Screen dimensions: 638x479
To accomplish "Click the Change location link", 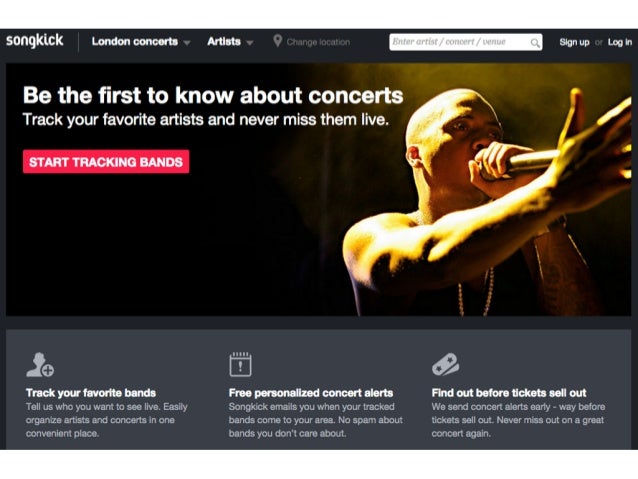I will point(318,42).
